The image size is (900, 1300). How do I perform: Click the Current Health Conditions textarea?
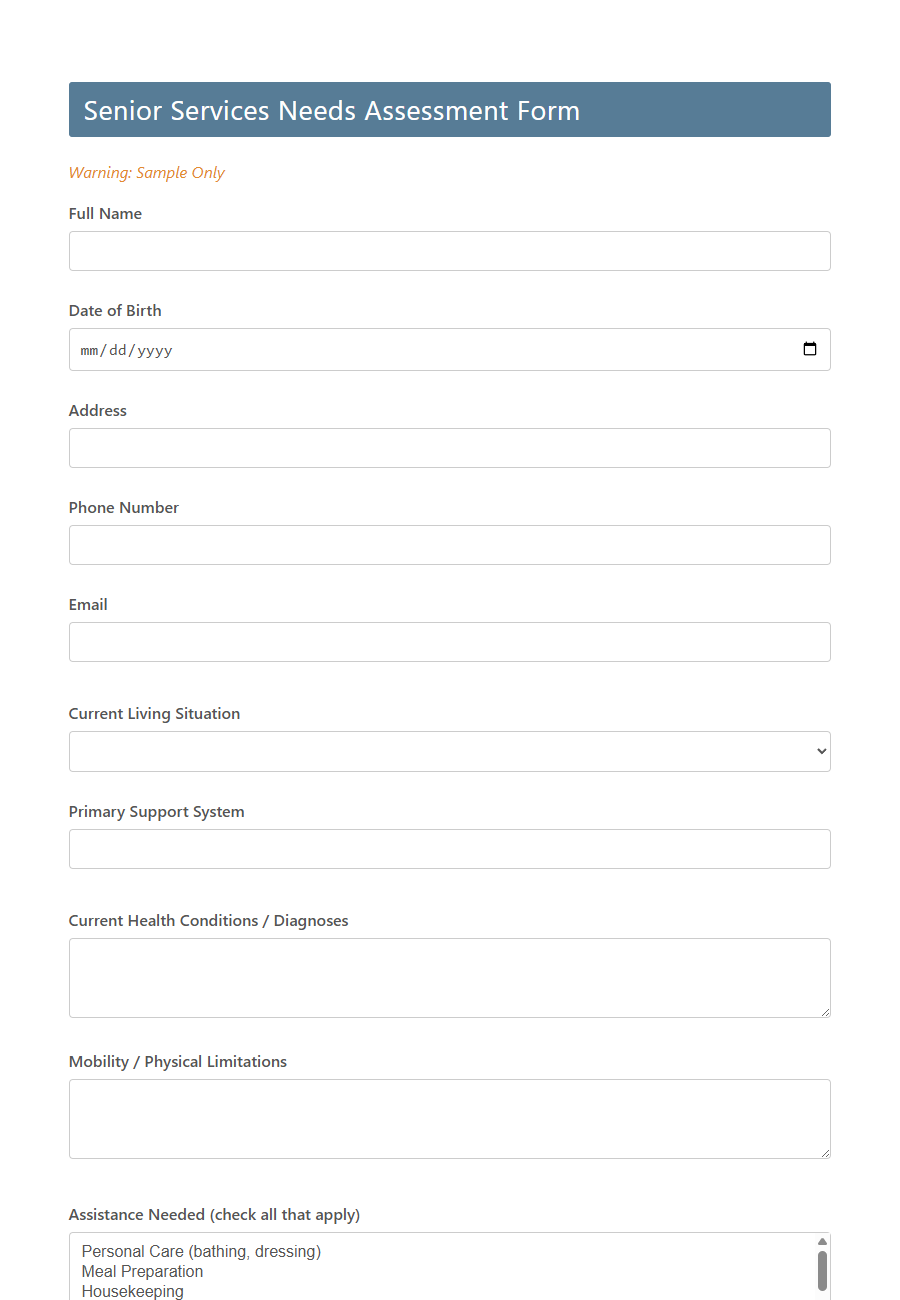pyautogui.click(x=449, y=977)
